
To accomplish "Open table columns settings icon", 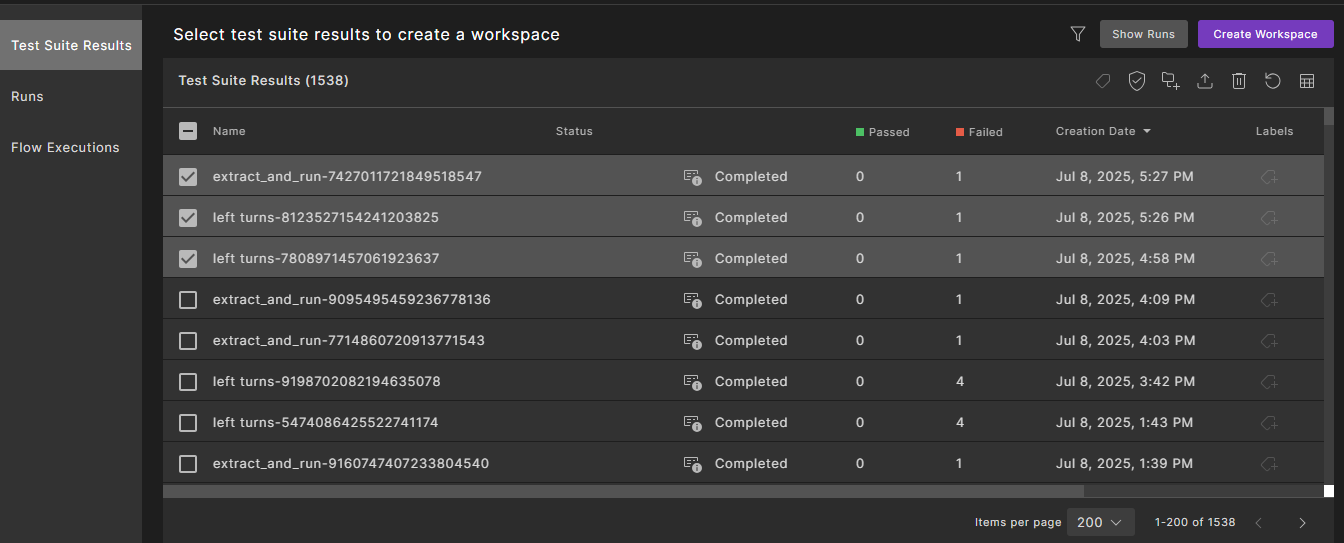I will pos(1307,81).
